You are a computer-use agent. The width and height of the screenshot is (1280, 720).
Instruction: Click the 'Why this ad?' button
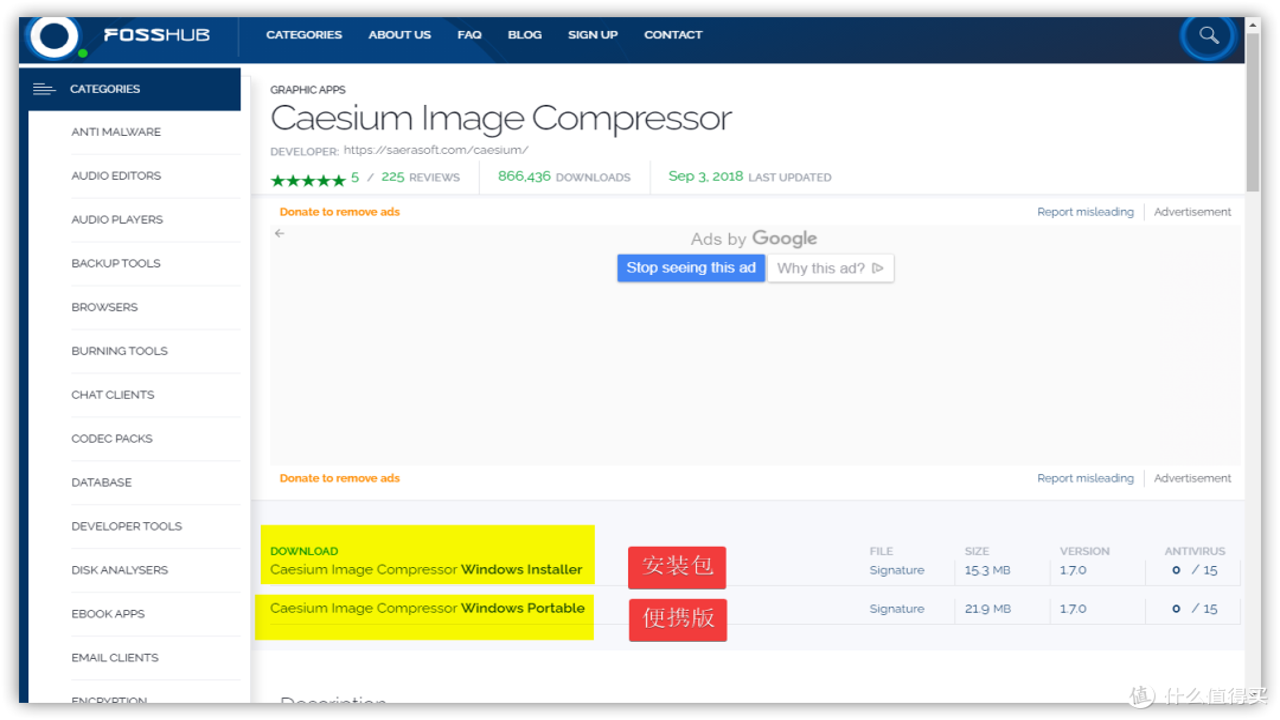[x=831, y=268]
